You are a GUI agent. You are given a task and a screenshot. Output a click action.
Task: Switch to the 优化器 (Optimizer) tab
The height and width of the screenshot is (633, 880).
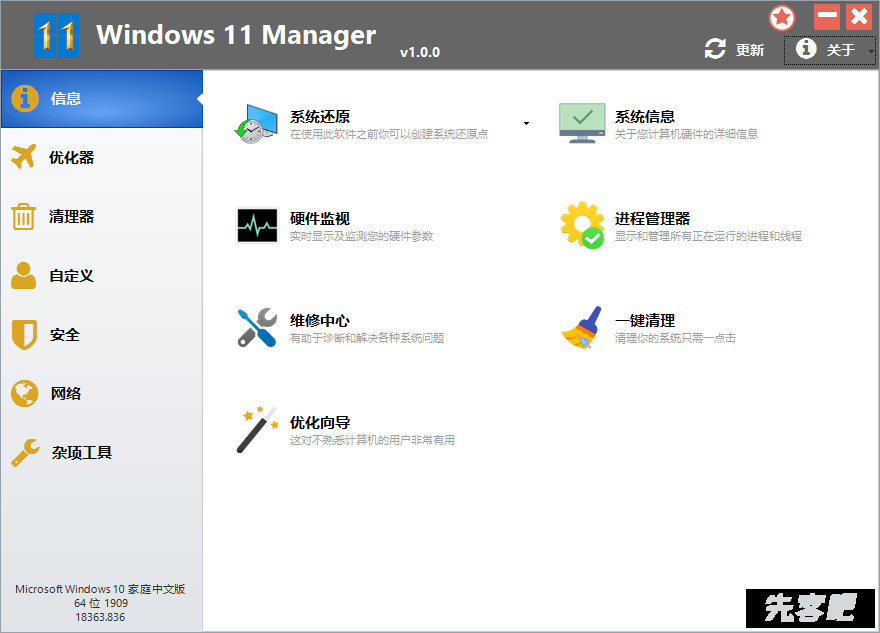100,158
